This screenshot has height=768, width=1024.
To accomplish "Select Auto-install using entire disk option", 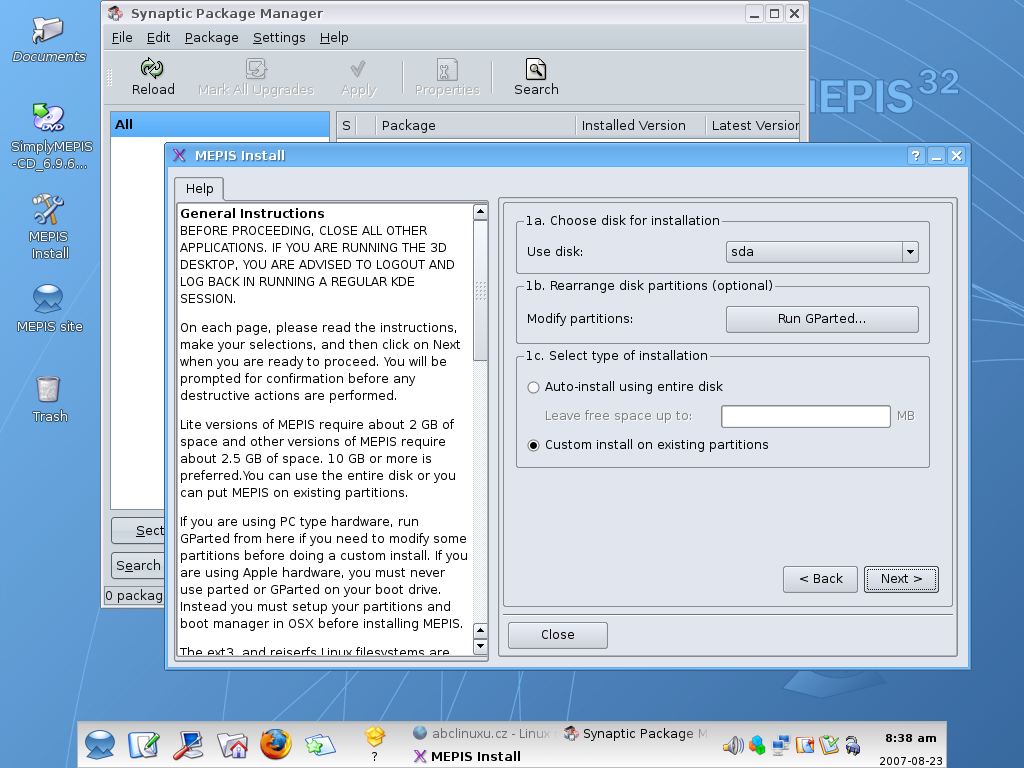I will click(x=534, y=387).
